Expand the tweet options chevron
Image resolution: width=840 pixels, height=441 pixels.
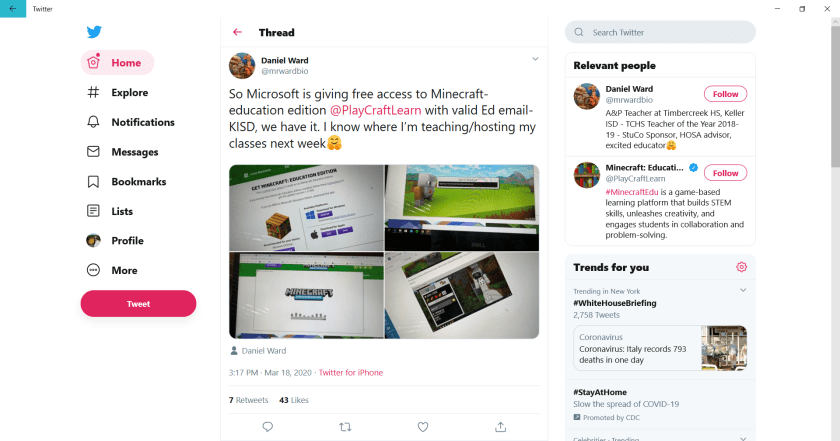point(535,59)
